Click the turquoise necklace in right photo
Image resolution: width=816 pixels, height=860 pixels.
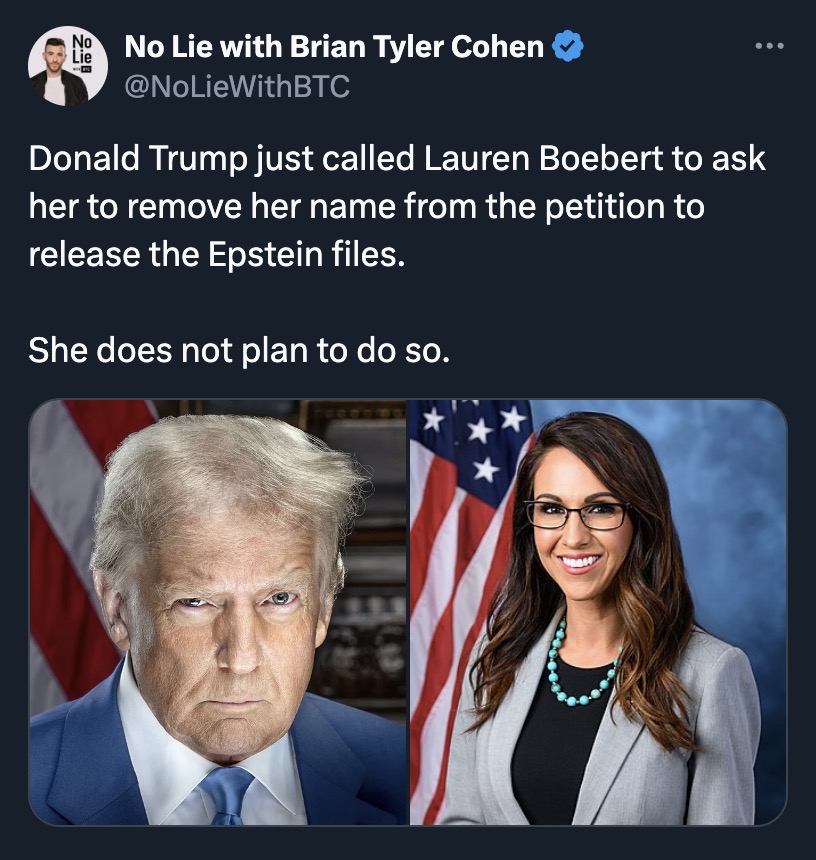pos(581,666)
